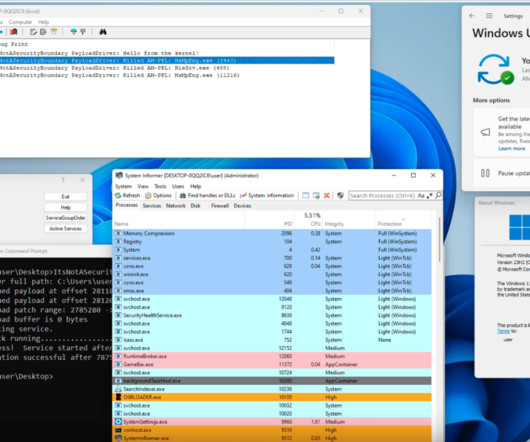Open the blue filter funnel icon in DebugView
Viewport: 530px width, 442px height.
[x=74, y=32]
